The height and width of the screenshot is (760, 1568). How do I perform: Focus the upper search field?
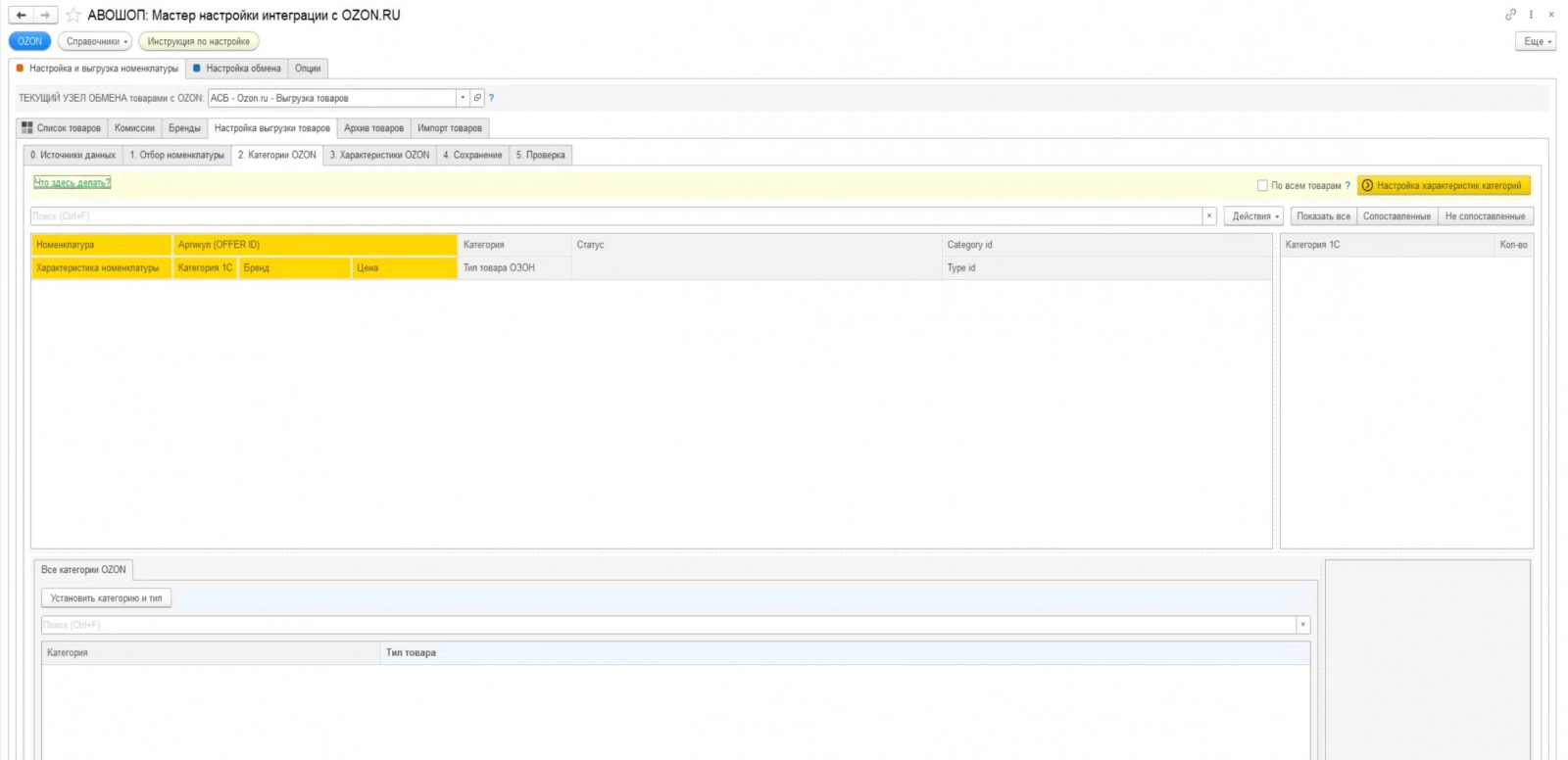[x=616, y=215]
